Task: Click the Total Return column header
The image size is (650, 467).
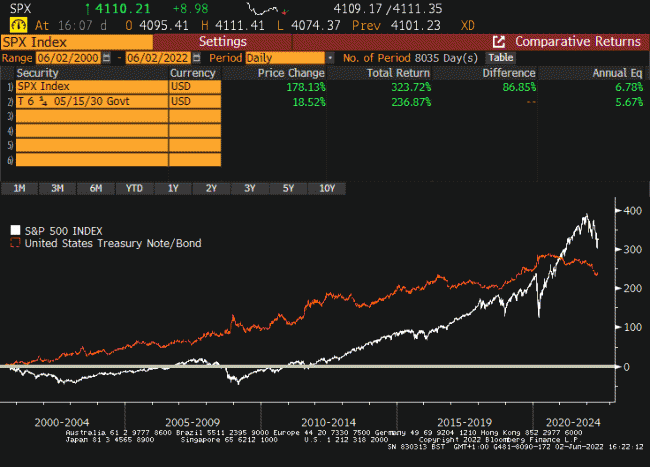Action: pos(398,73)
